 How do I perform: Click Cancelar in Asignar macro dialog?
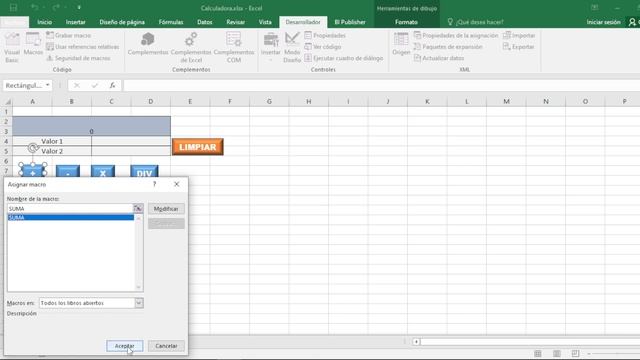tap(166, 346)
